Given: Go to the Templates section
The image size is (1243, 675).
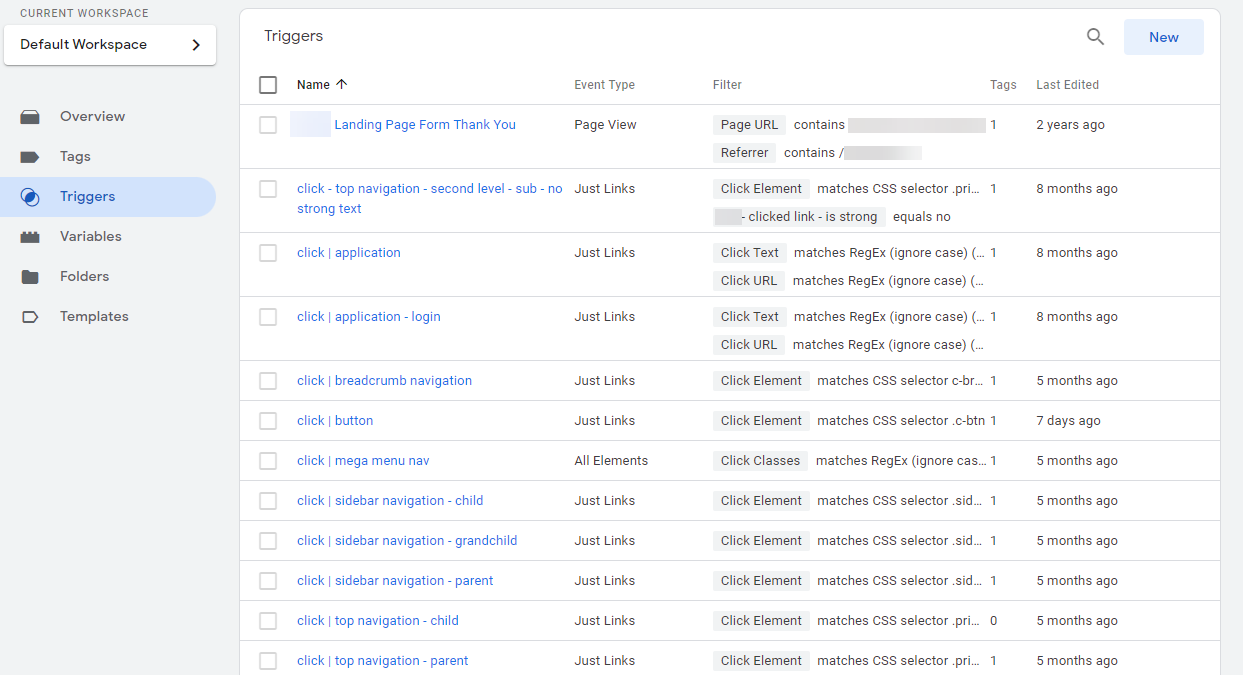Looking at the screenshot, I should (x=94, y=317).
